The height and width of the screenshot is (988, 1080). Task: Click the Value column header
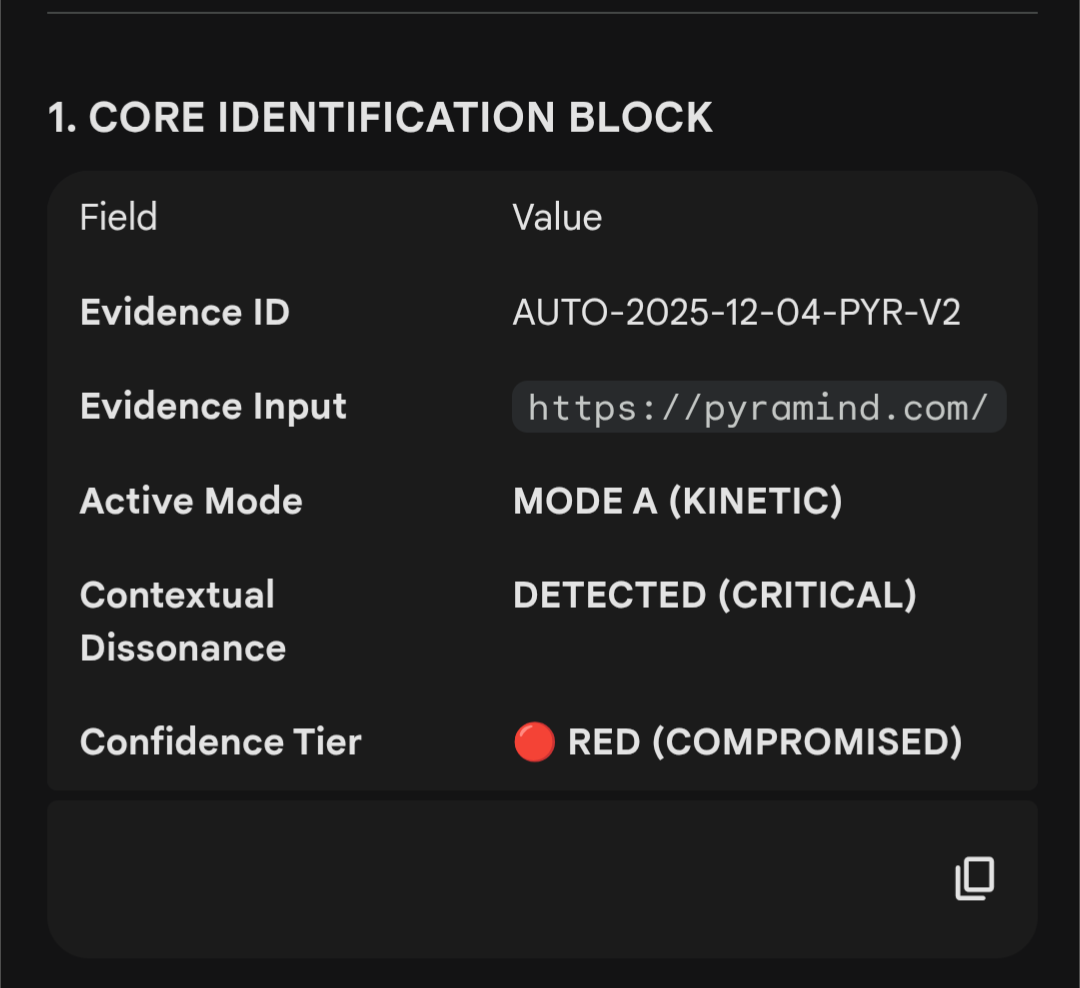[x=557, y=217]
